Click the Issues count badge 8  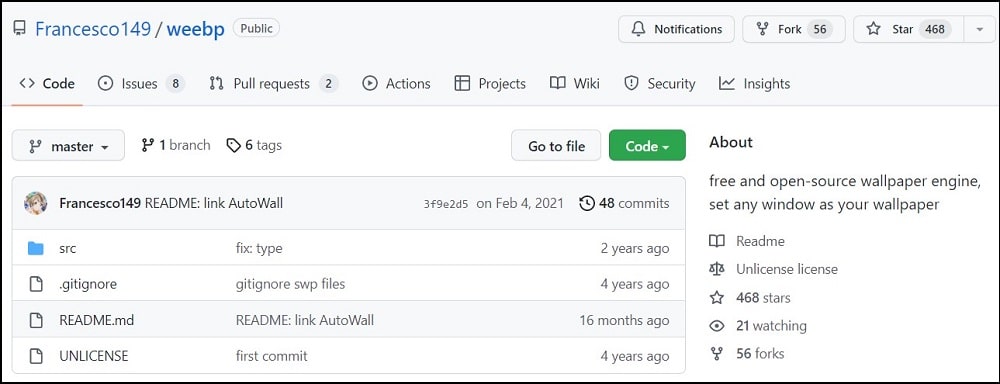175,84
